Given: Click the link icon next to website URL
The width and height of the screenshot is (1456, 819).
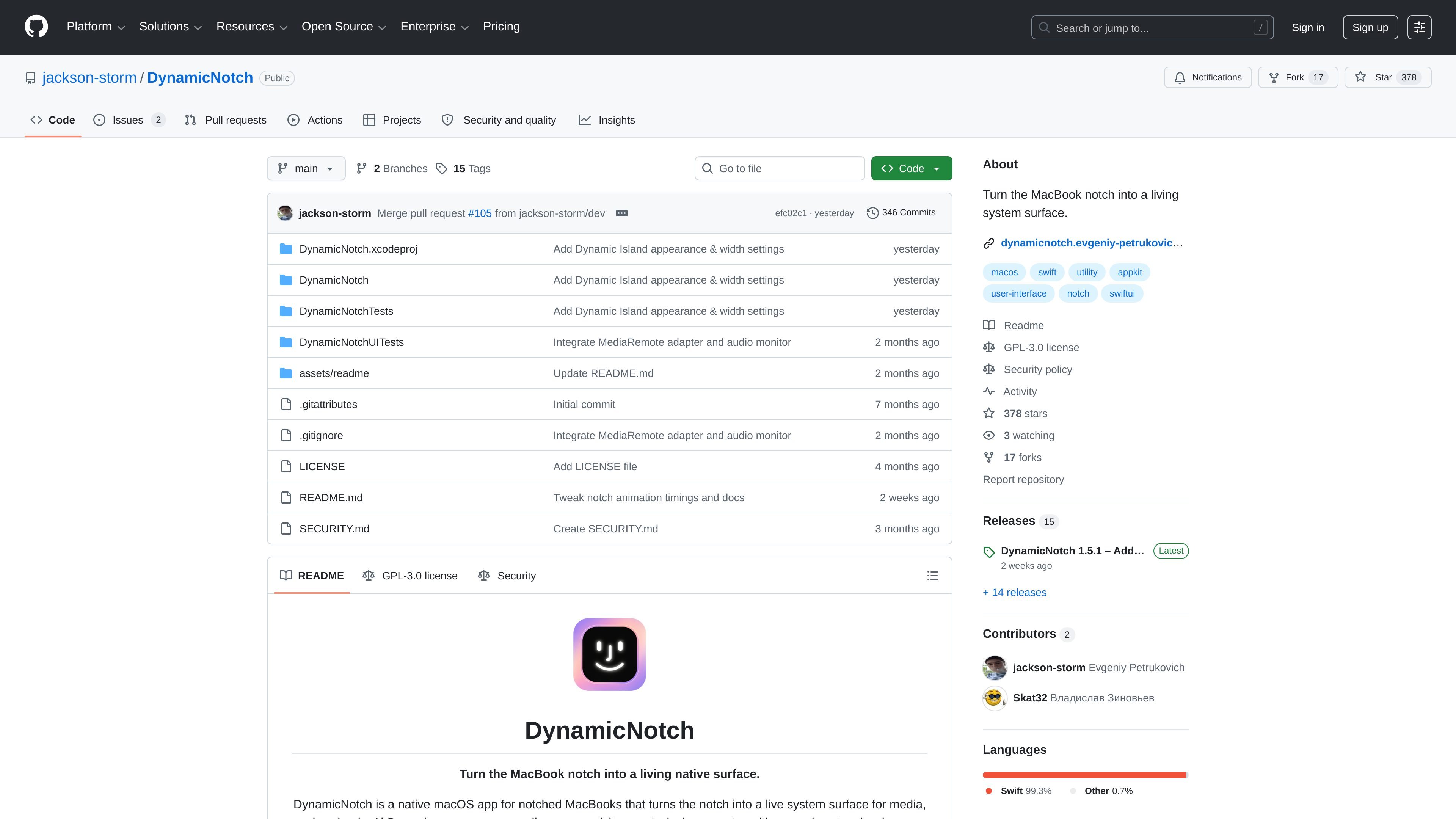Looking at the screenshot, I should [x=988, y=243].
